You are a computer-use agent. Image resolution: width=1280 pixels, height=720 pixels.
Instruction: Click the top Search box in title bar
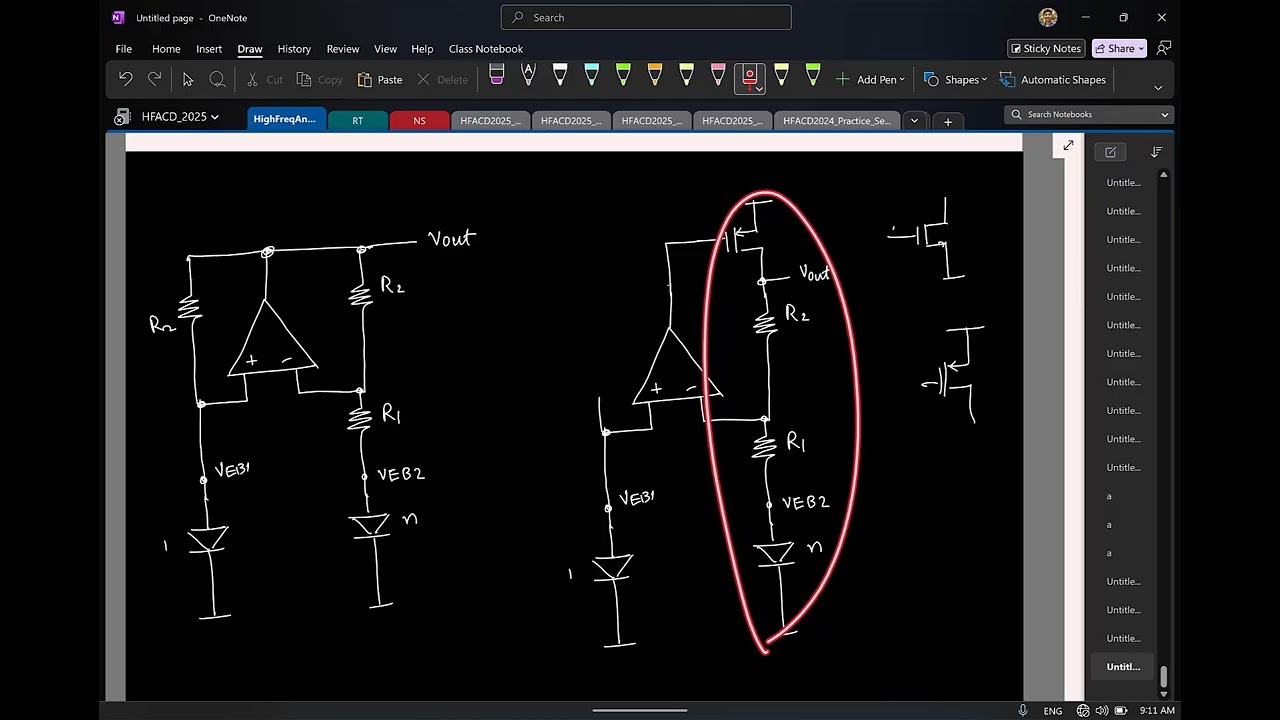(646, 17)
